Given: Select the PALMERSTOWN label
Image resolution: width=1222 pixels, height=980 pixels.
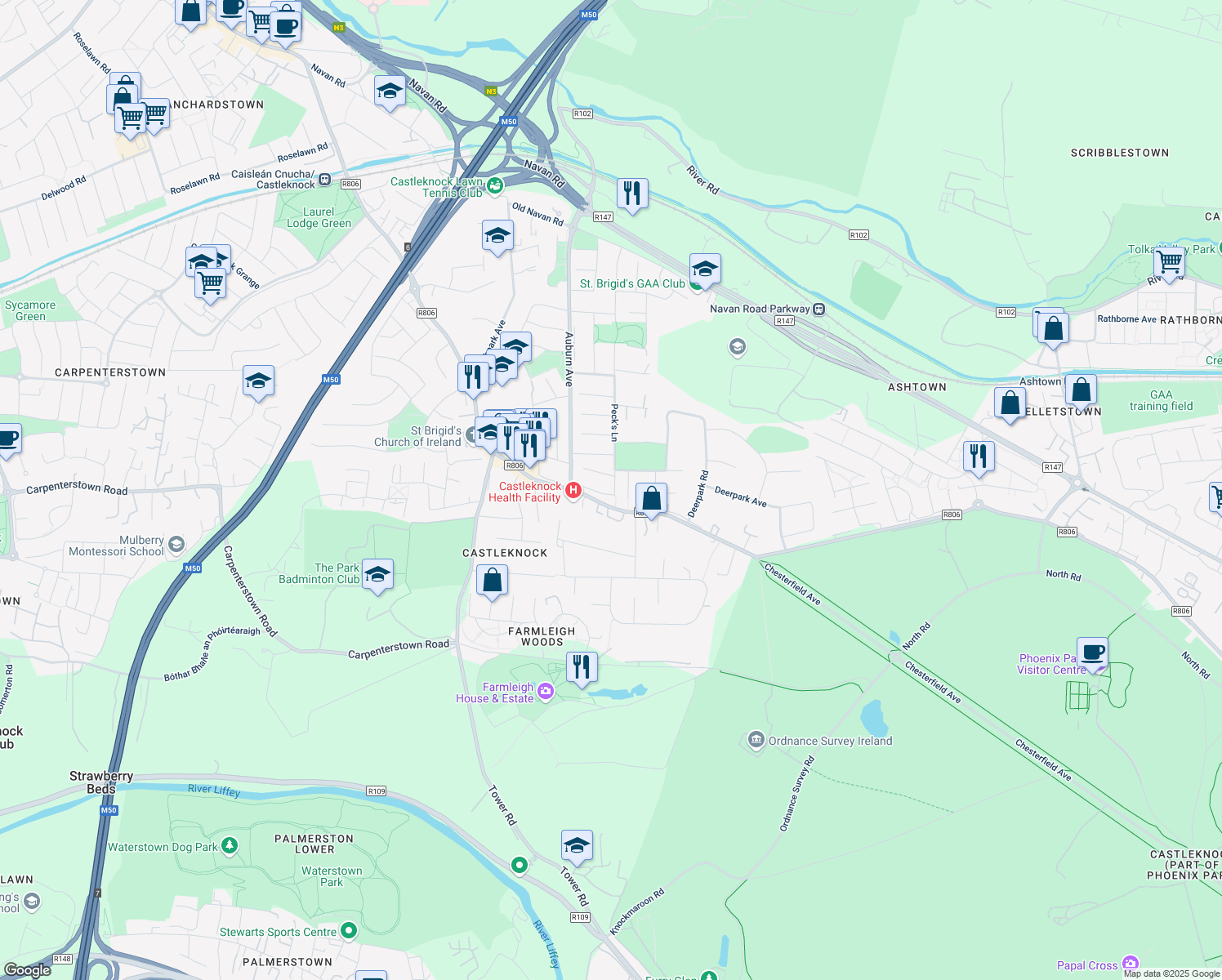Looking at the screenshot, I should click(x=288, y=962).
